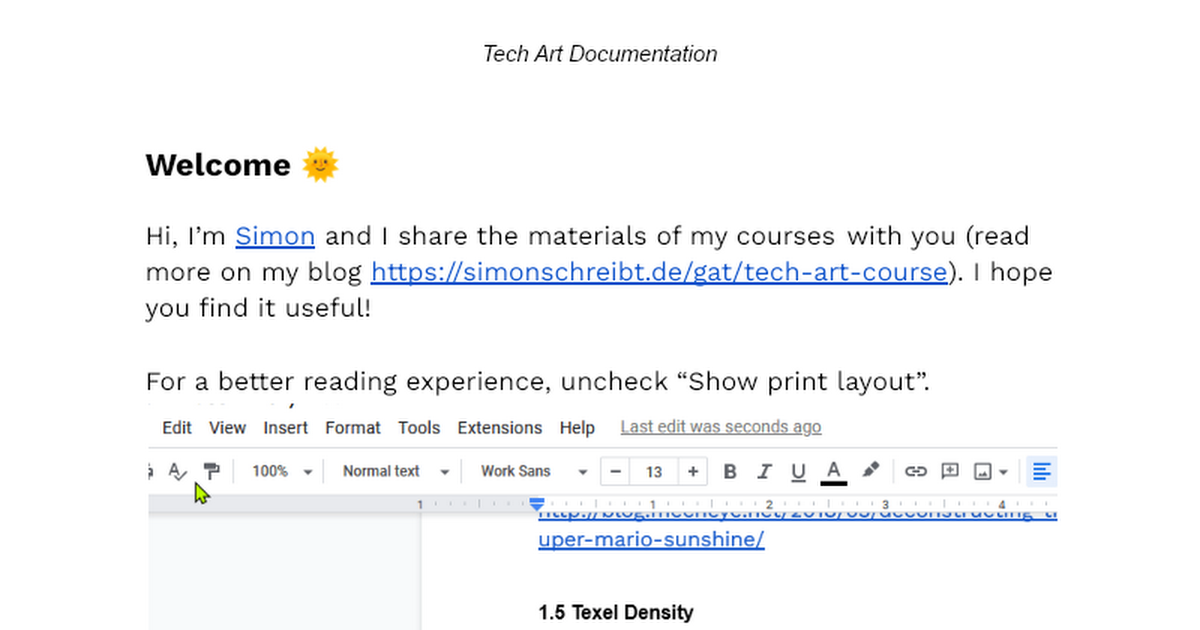
Task: Click the 'Tech Art Documentation' title
Action: tap(600, 54)
